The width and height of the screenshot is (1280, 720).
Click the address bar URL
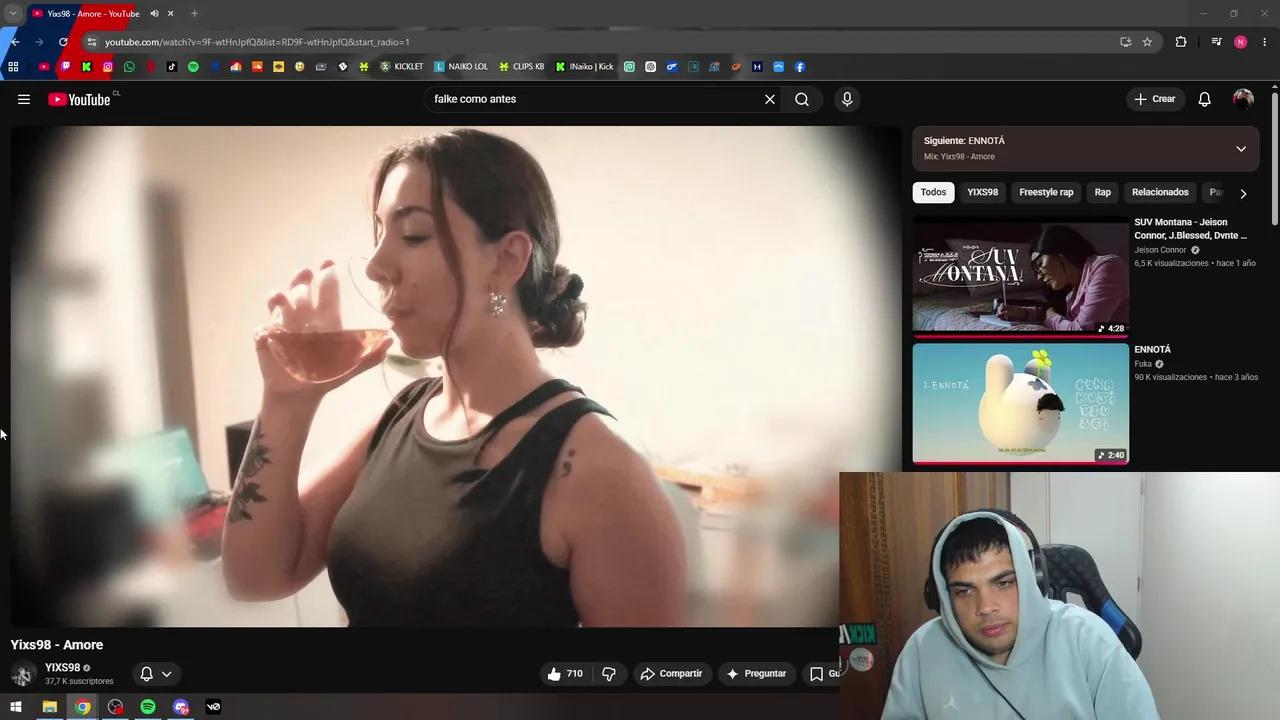click(x=257, y=42)
